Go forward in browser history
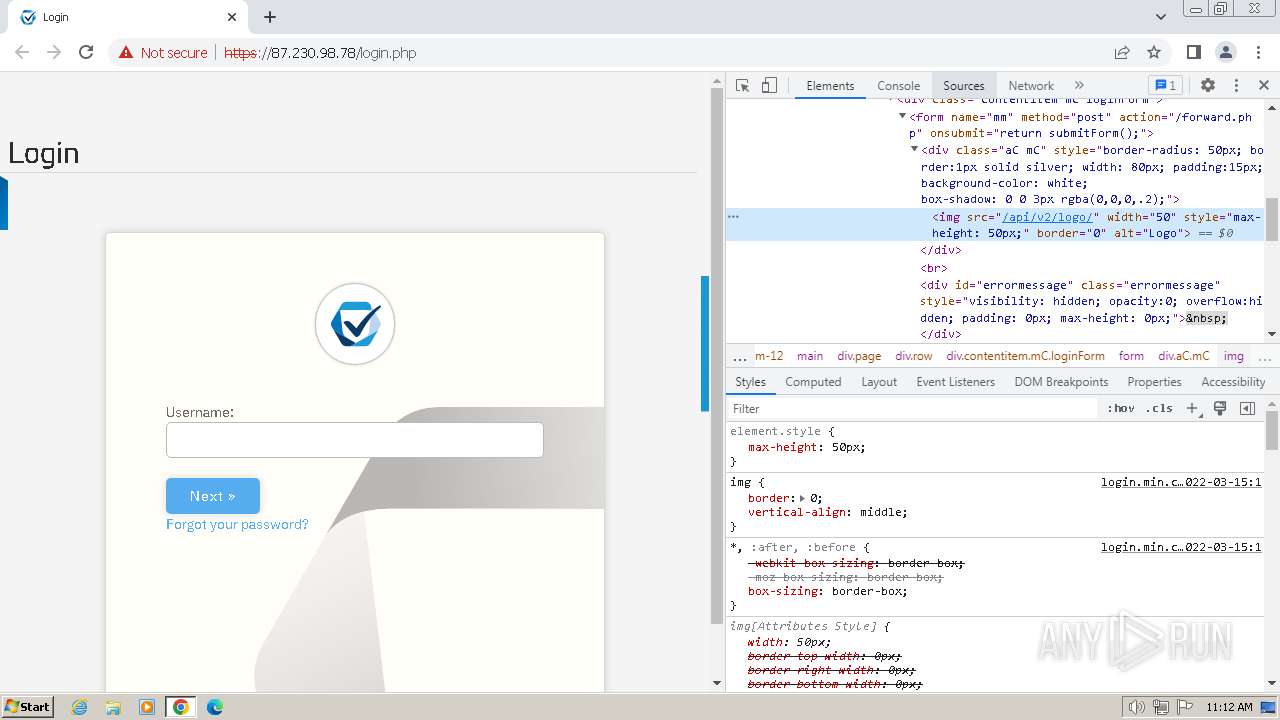Viewport: 1280px width, 720px height. tap(54, 52)
